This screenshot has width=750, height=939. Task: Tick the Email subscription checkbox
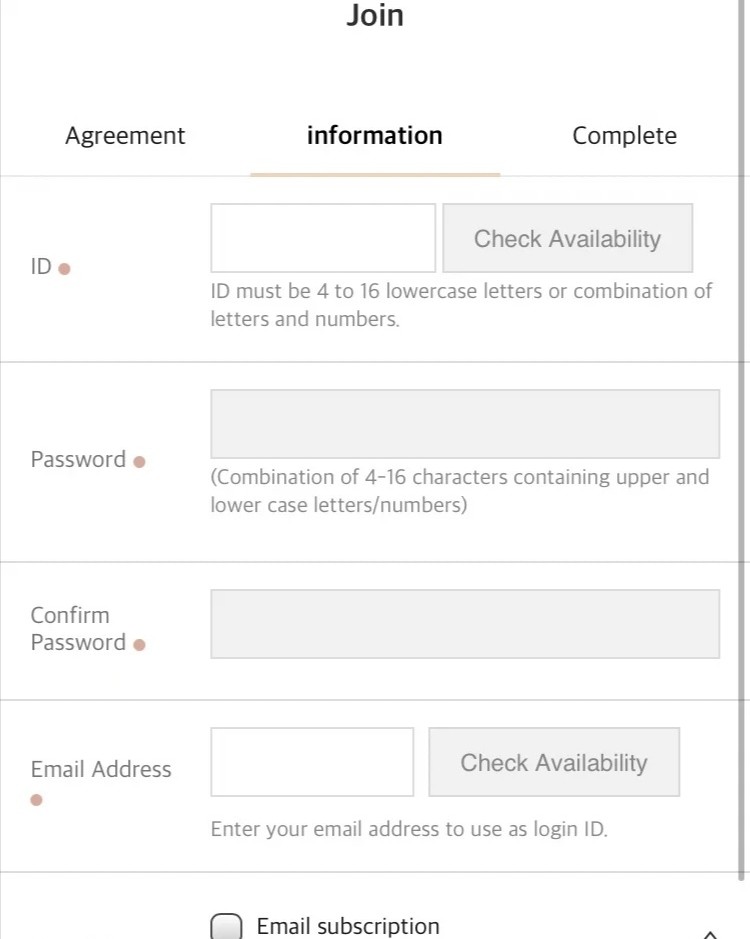(226, 926)
